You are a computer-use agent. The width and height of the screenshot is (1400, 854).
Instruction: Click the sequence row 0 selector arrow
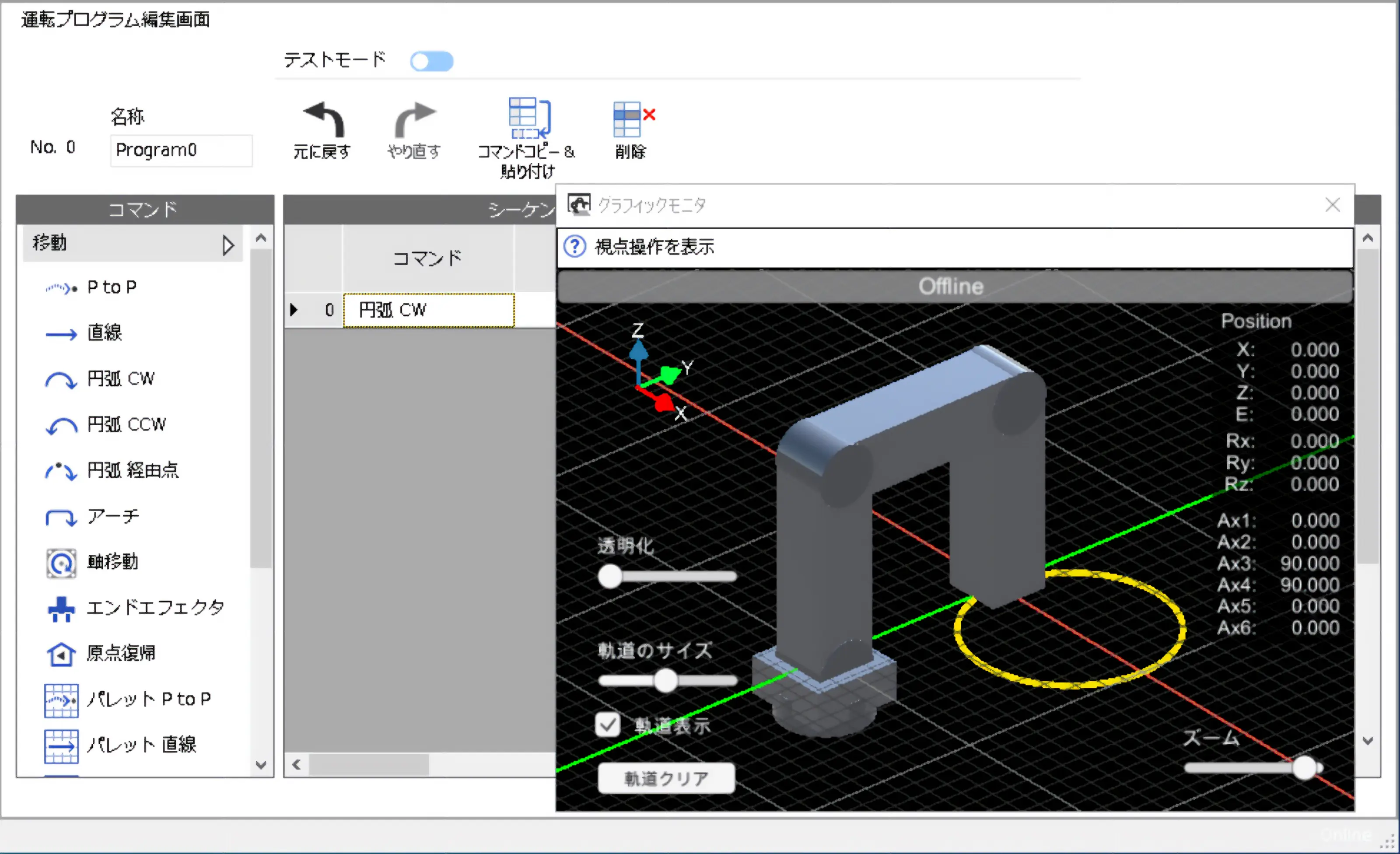coord(294,310)
